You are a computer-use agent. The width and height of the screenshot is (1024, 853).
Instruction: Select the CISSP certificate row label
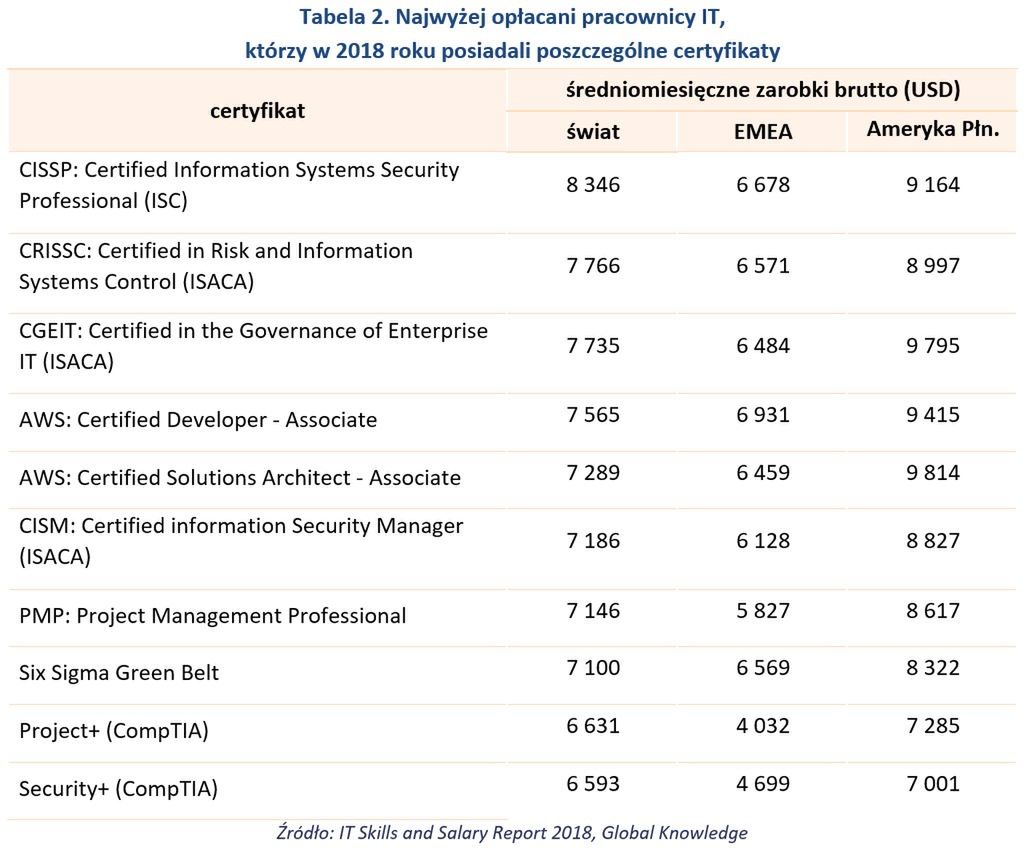[239, 185]
